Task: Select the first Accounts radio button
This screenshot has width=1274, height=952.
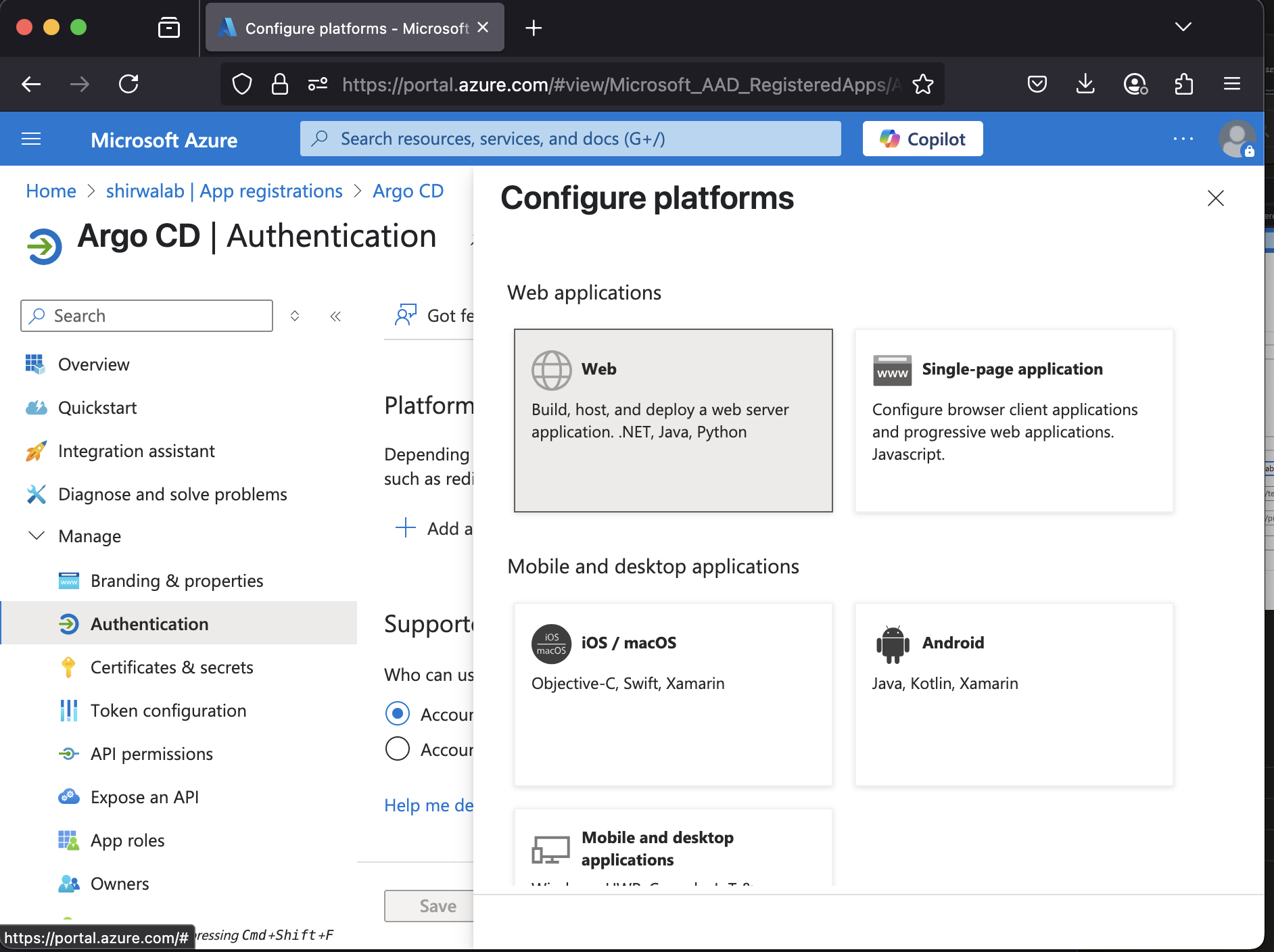Action: pos(398,713)
